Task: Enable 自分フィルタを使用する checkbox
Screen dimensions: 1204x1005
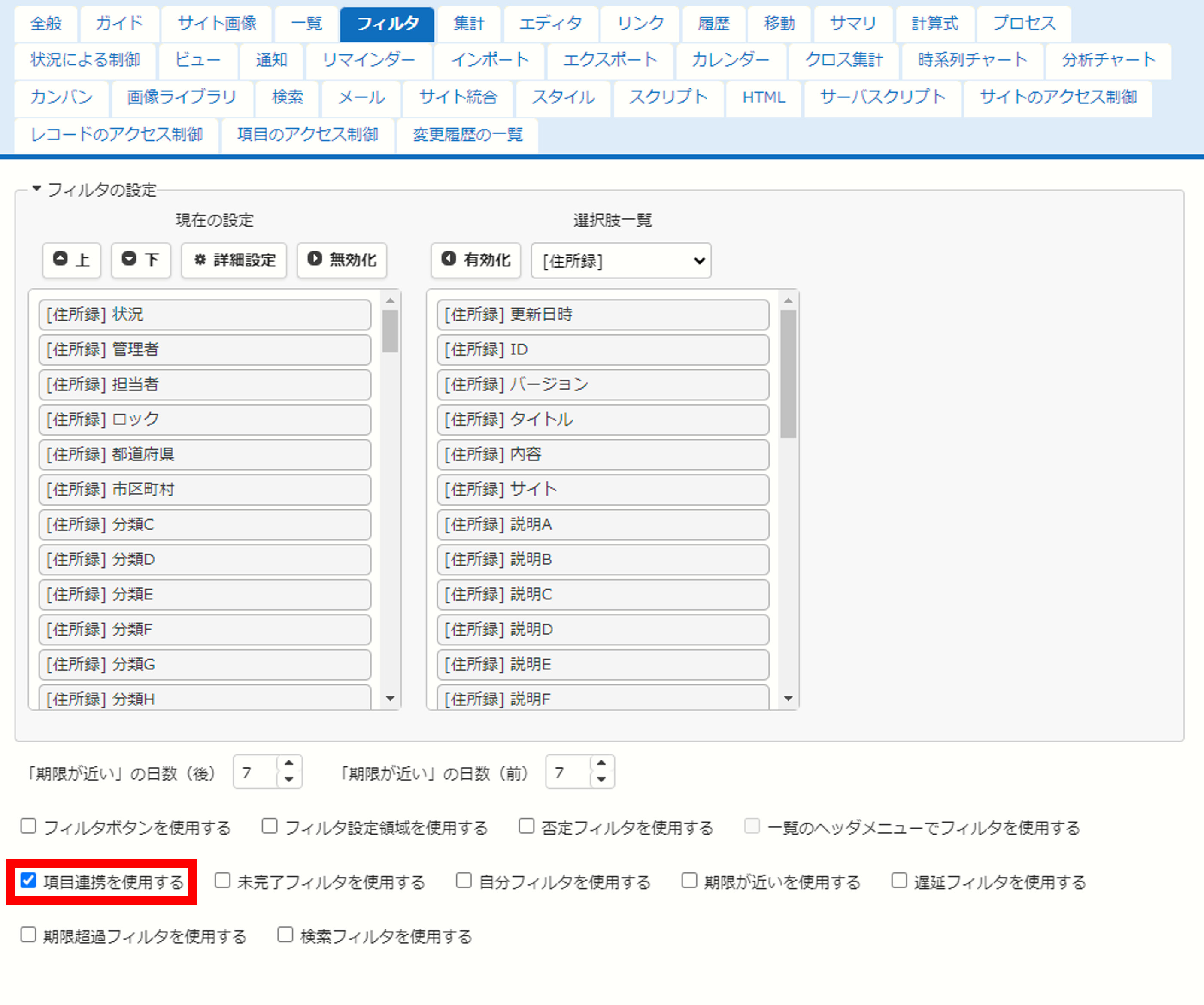Action: (464, 880)
